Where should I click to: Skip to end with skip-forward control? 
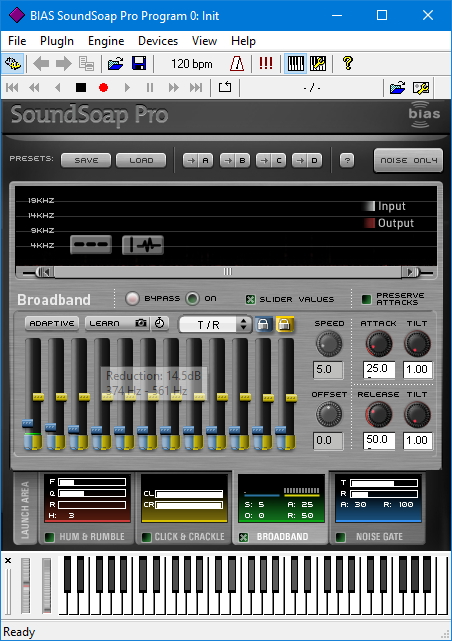[196, 87]
